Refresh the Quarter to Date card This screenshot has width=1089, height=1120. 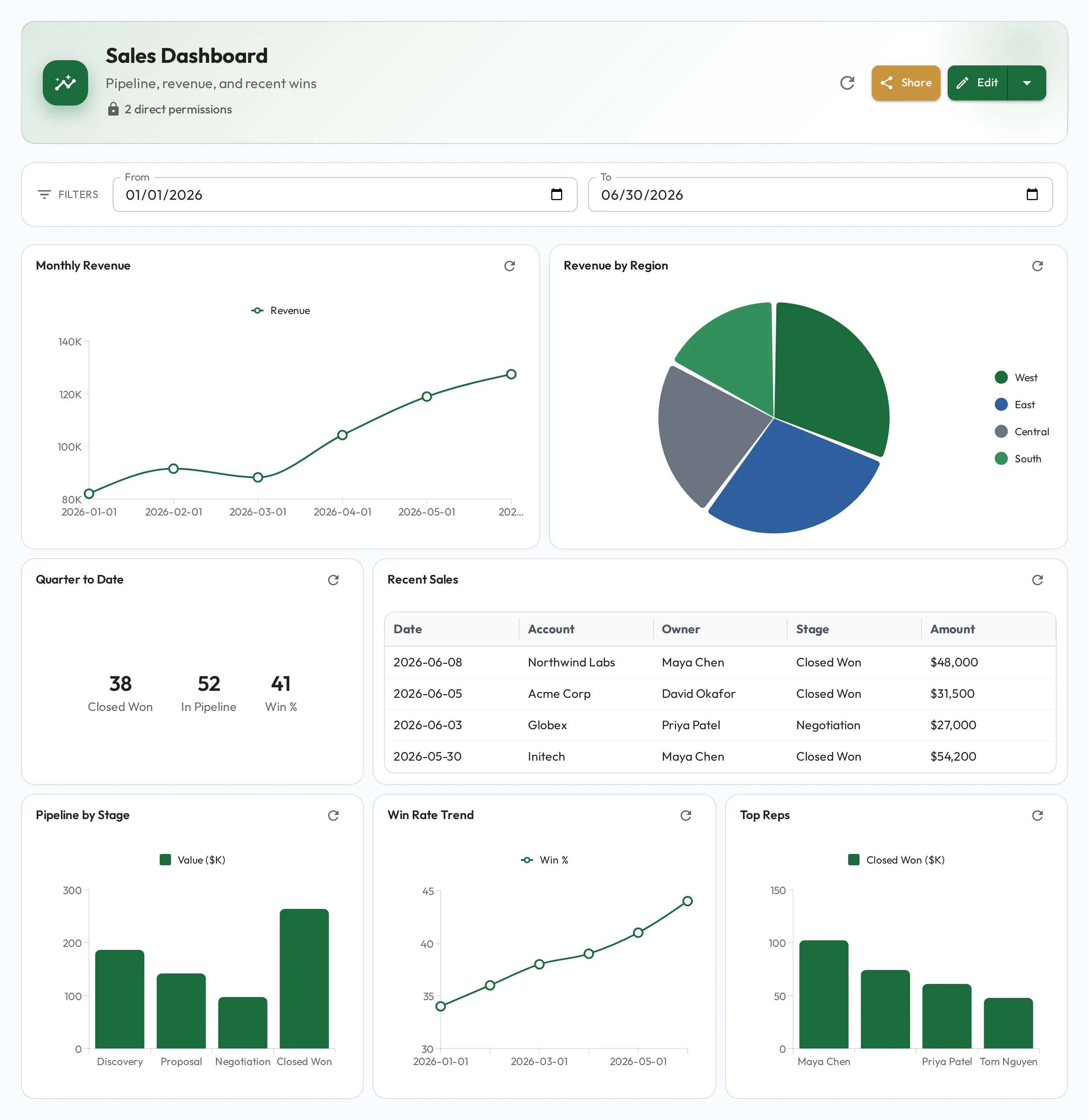[333, 580]
